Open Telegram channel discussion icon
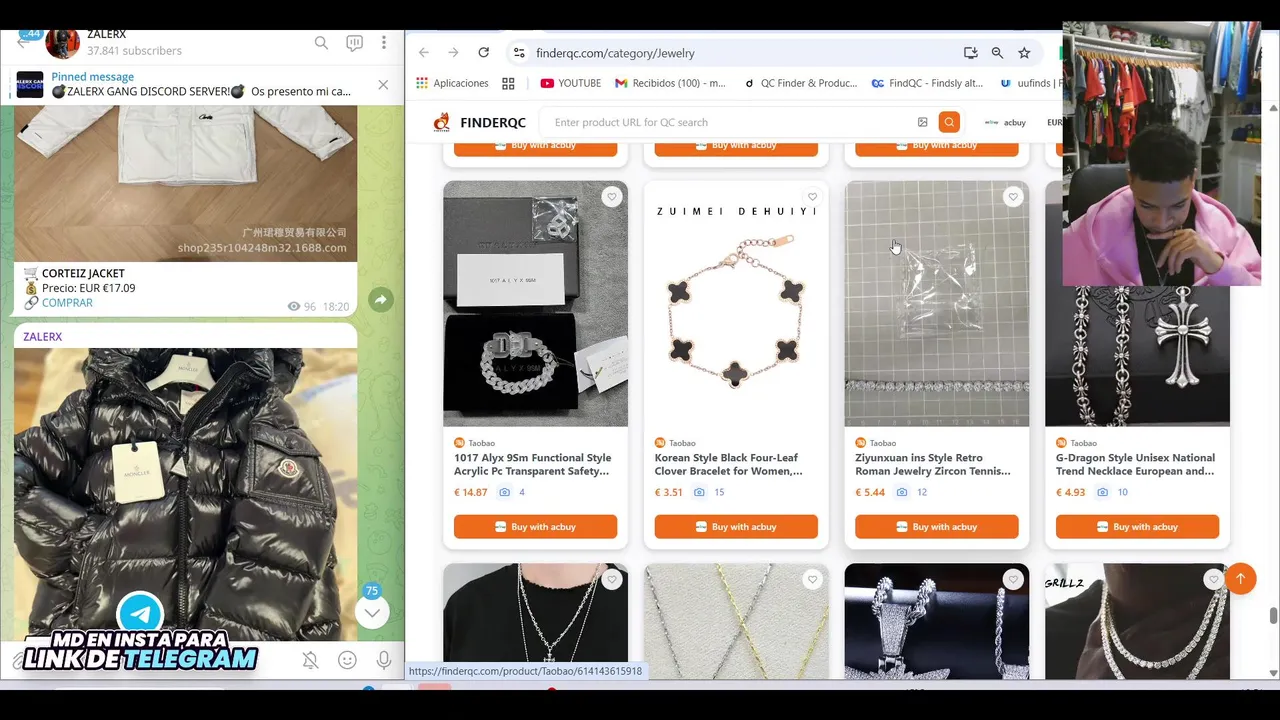 (x=354, y=43)
